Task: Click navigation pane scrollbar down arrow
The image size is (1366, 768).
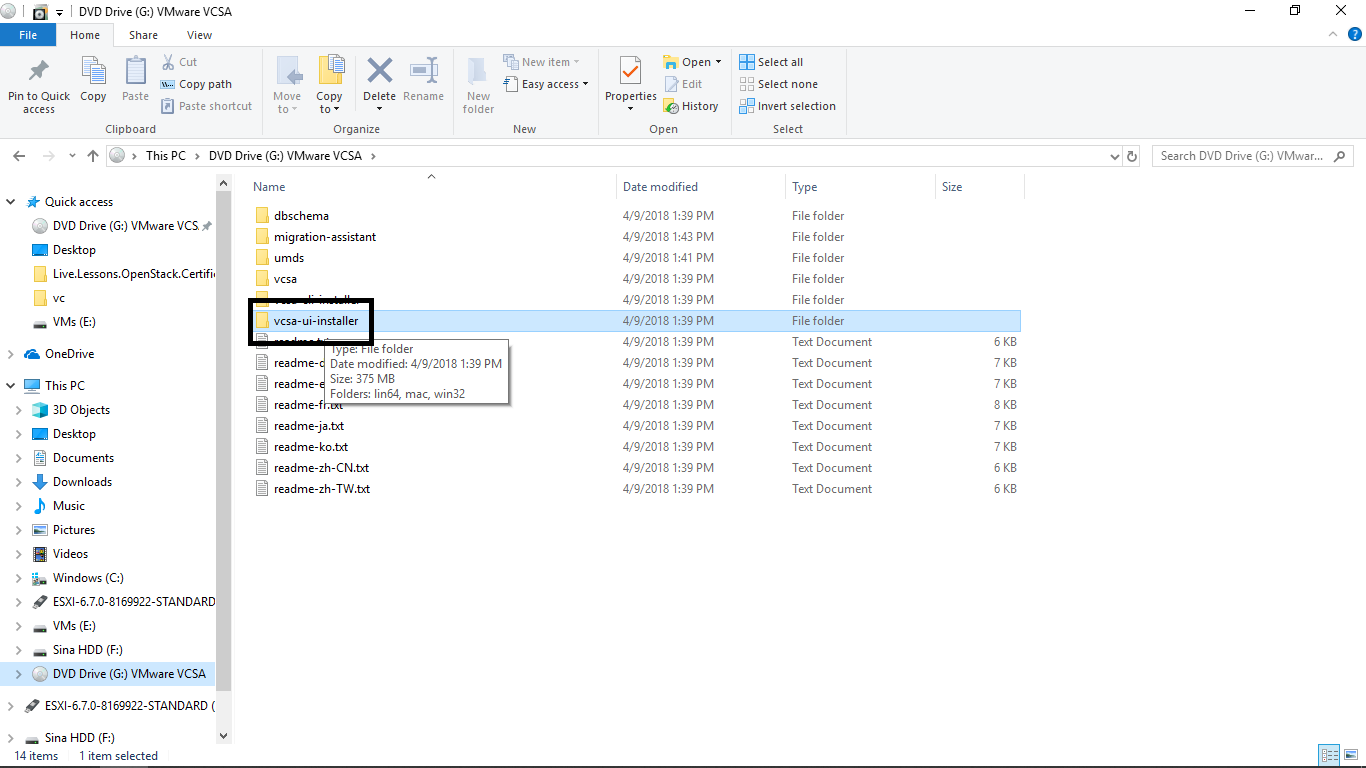Action: [223, 735]
